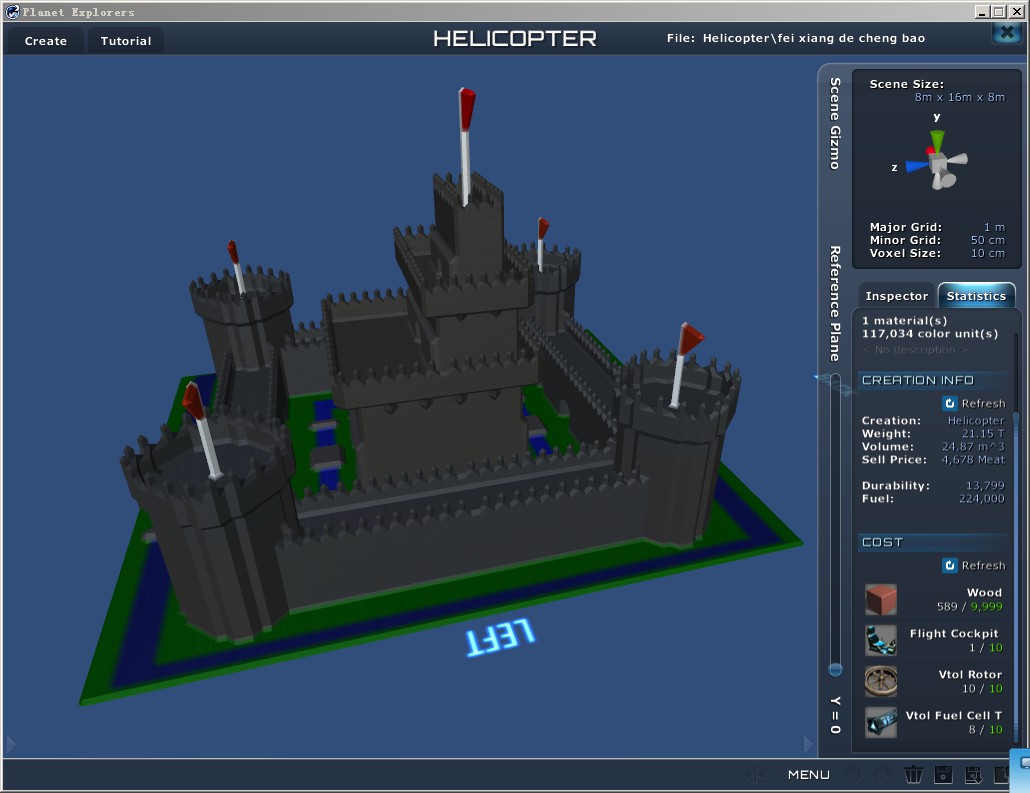Click the Sell Price value '4,678 Meat'

(974, 460)
